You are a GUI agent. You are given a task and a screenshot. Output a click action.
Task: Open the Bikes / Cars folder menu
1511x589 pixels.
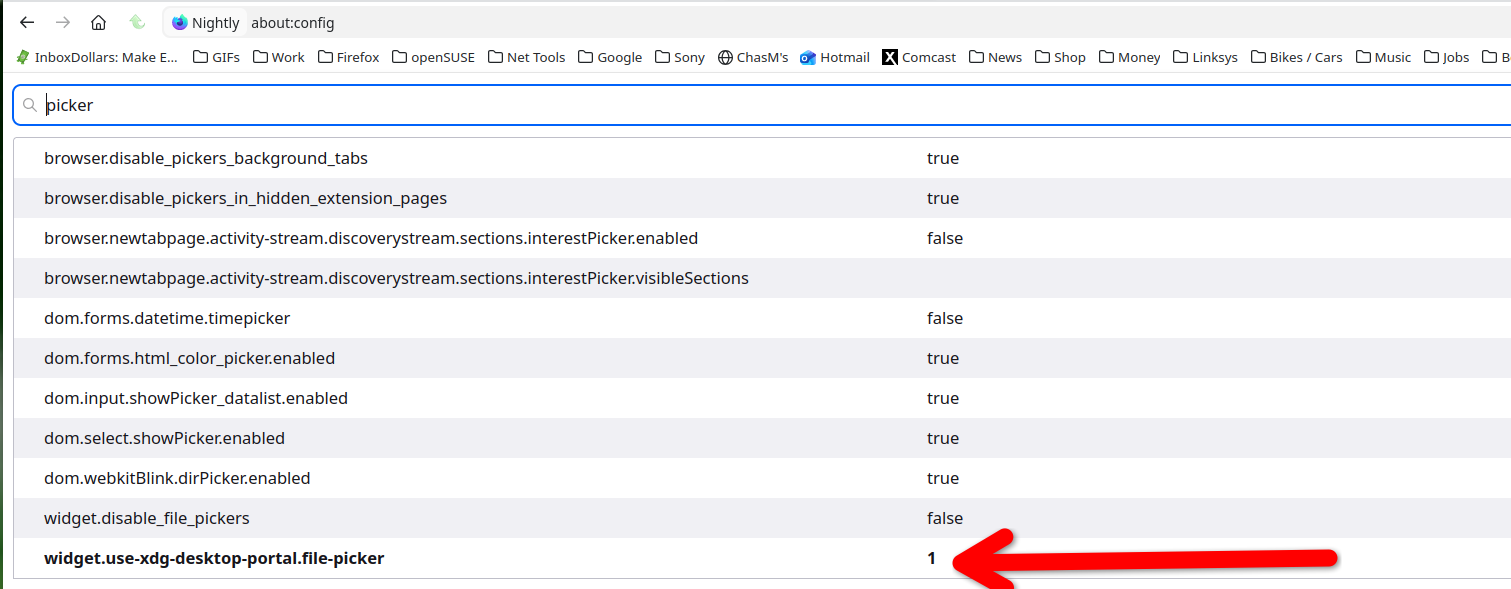click(1296, 57)
